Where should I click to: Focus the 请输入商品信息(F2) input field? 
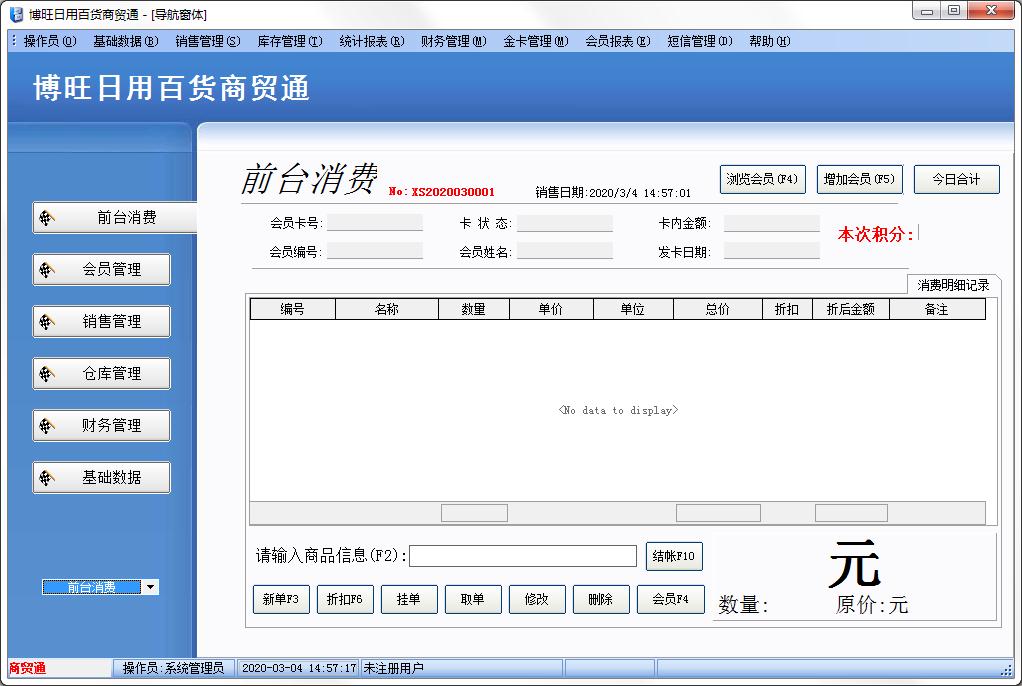(523, 556)
